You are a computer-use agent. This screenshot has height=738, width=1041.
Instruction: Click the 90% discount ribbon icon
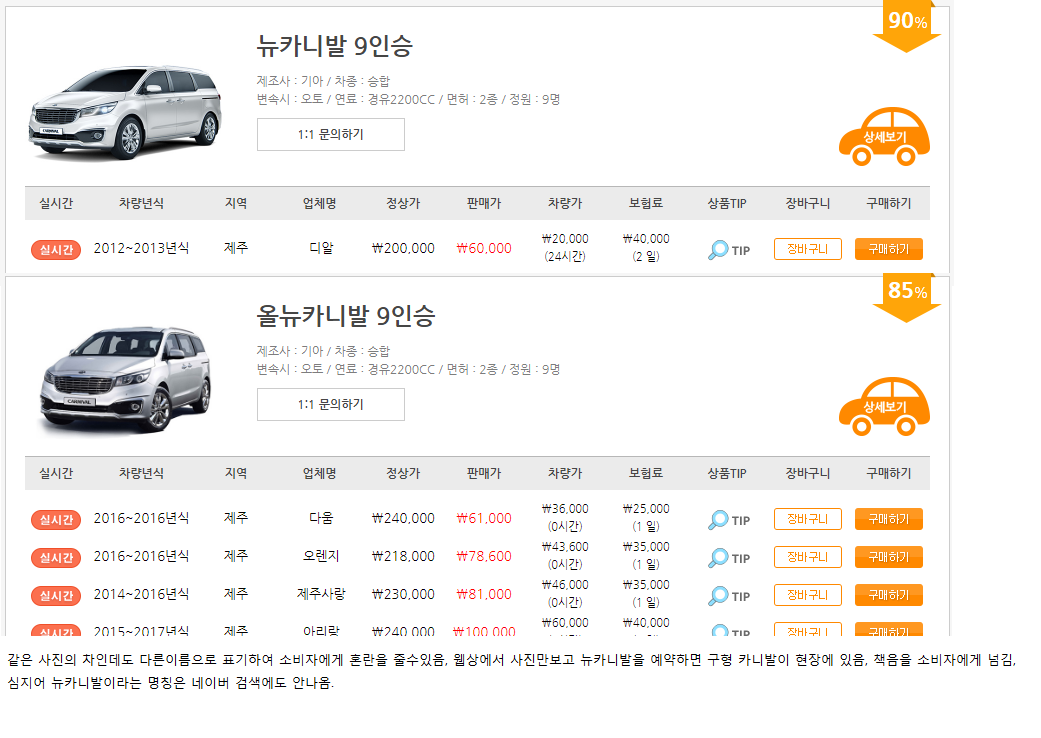tap(906, 22)
